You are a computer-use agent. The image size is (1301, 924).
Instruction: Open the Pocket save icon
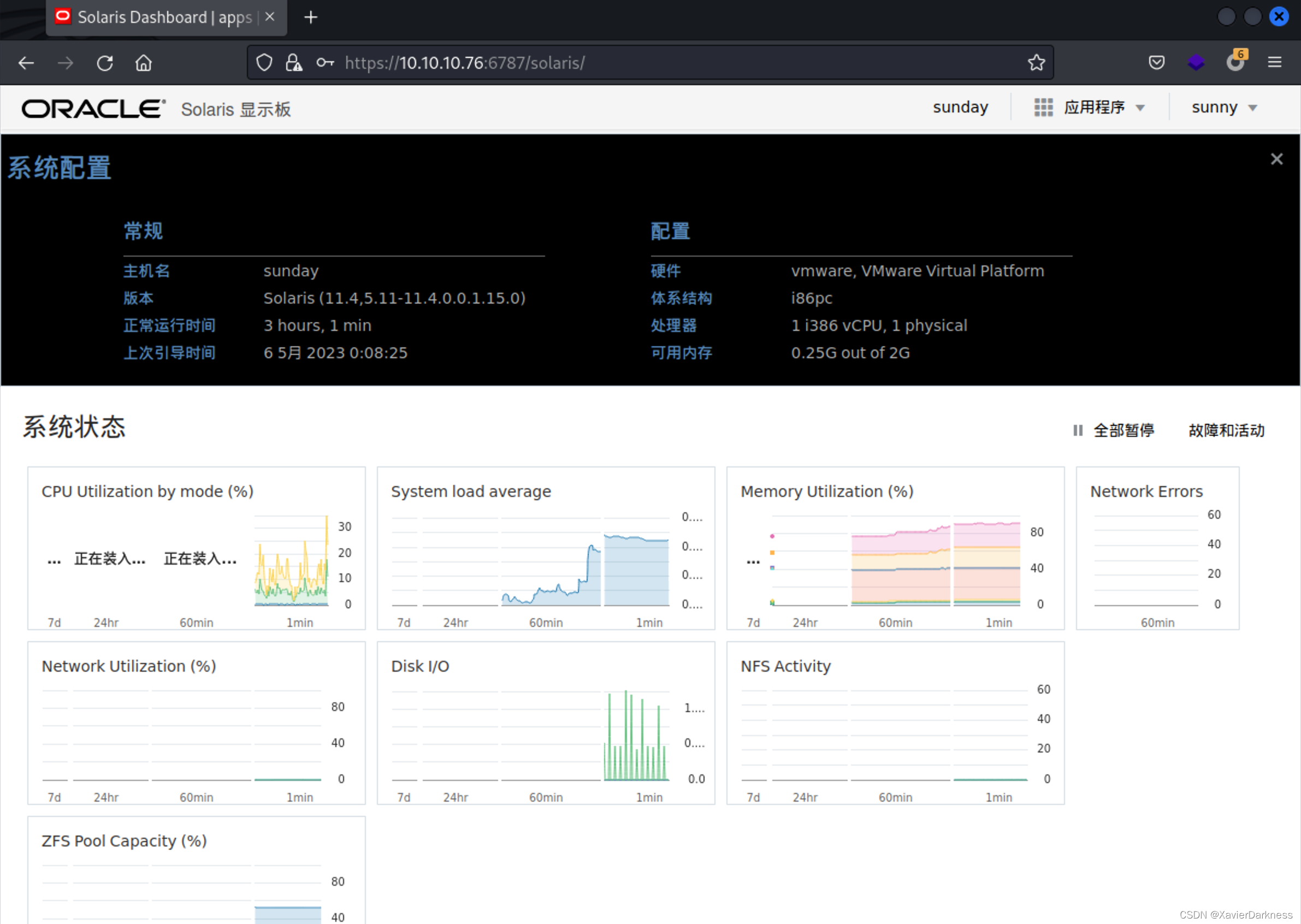(x=1156, y=63)
